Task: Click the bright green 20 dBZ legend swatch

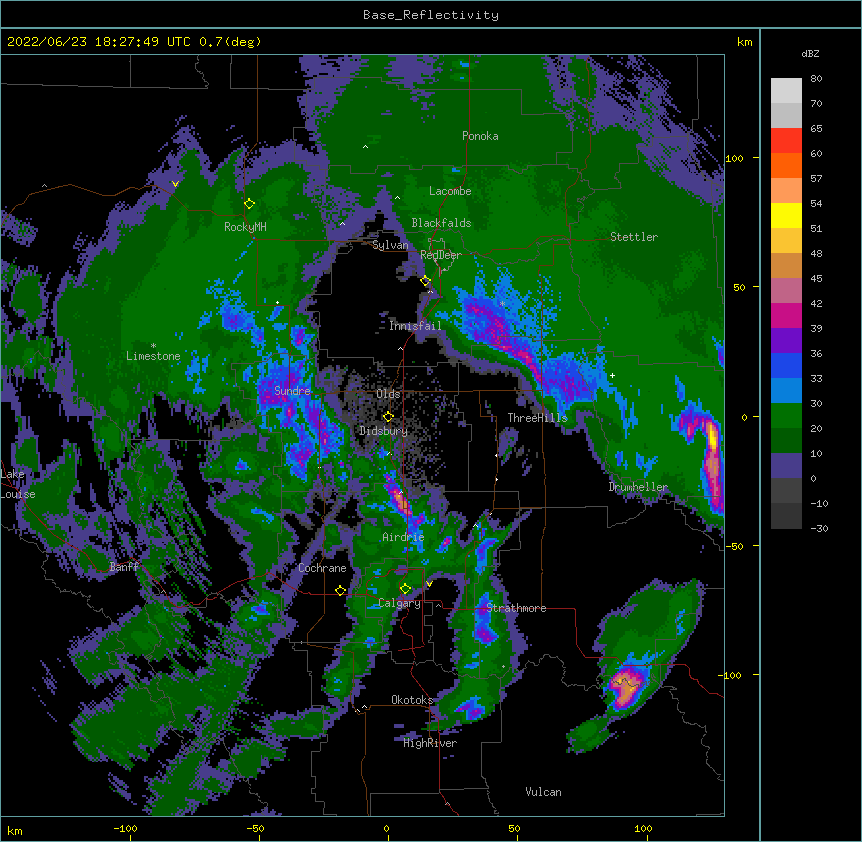Action: [786, 416]
